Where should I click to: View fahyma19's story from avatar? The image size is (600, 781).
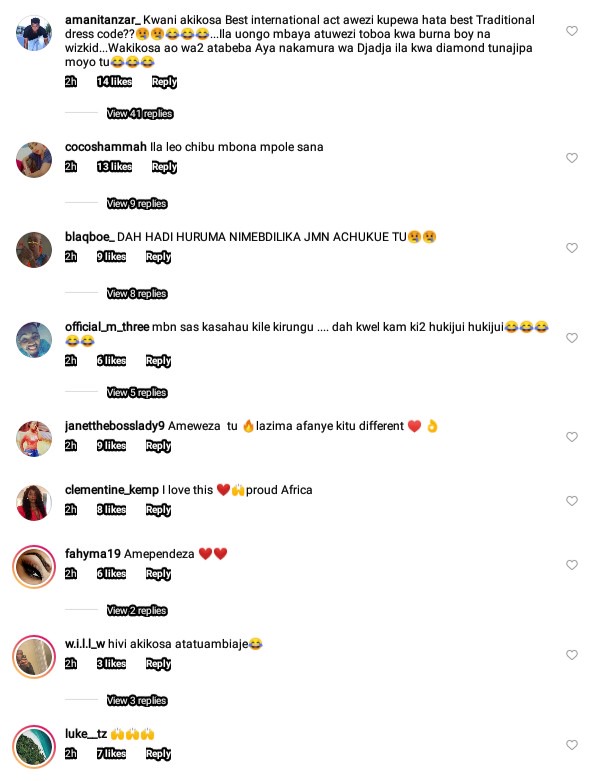click(x=34, y=567)
